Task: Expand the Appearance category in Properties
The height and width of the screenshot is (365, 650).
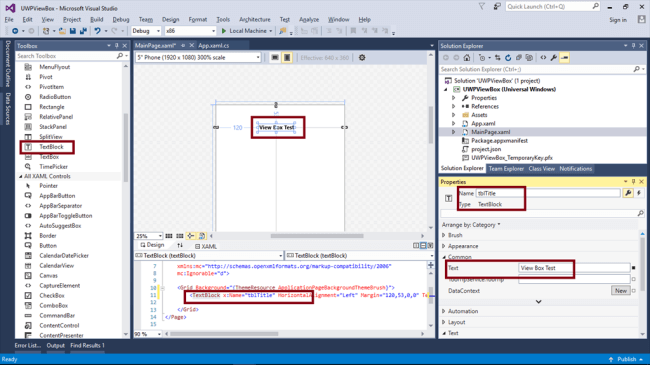Action: [444, 246]
